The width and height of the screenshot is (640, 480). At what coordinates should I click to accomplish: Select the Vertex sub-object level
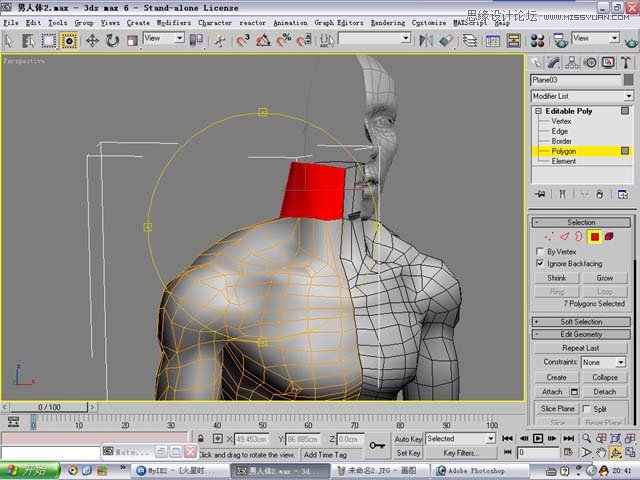click(x=561, y=121)
